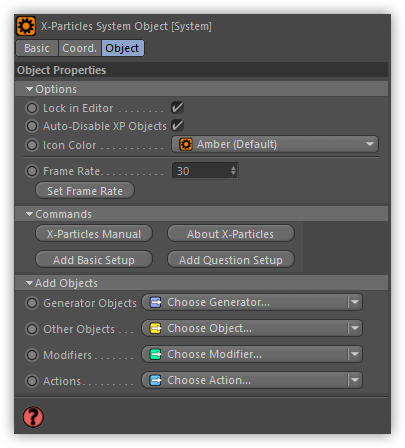Click the yellow Choose Object icon

(x=155, y=328)
